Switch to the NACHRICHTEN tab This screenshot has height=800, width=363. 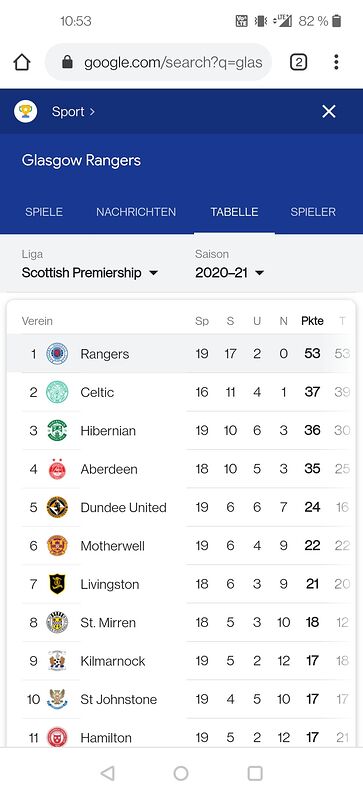(x=136, y=212)
